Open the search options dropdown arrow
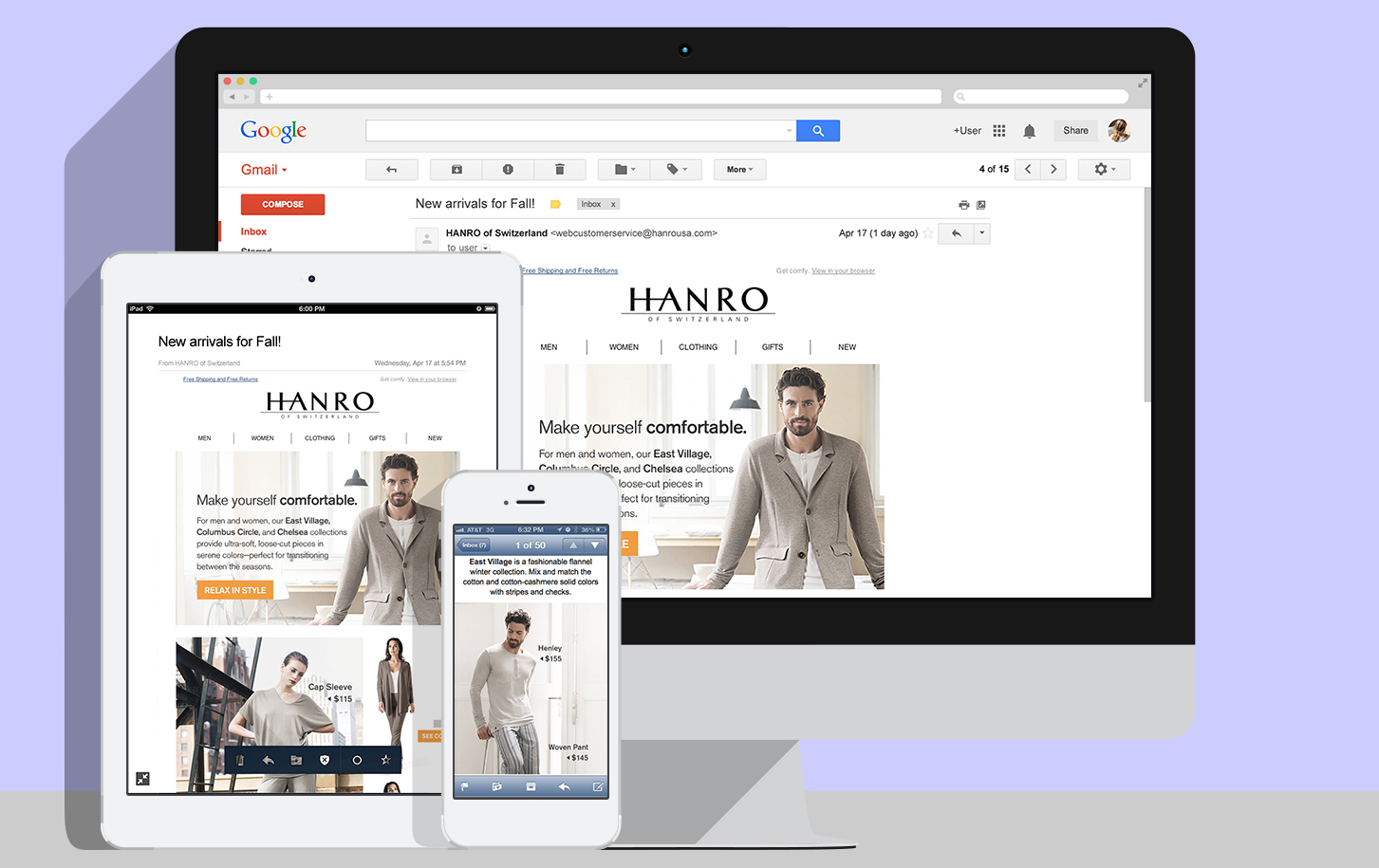The height and width of the screenshot is (868, 1379). click(790, 131)
